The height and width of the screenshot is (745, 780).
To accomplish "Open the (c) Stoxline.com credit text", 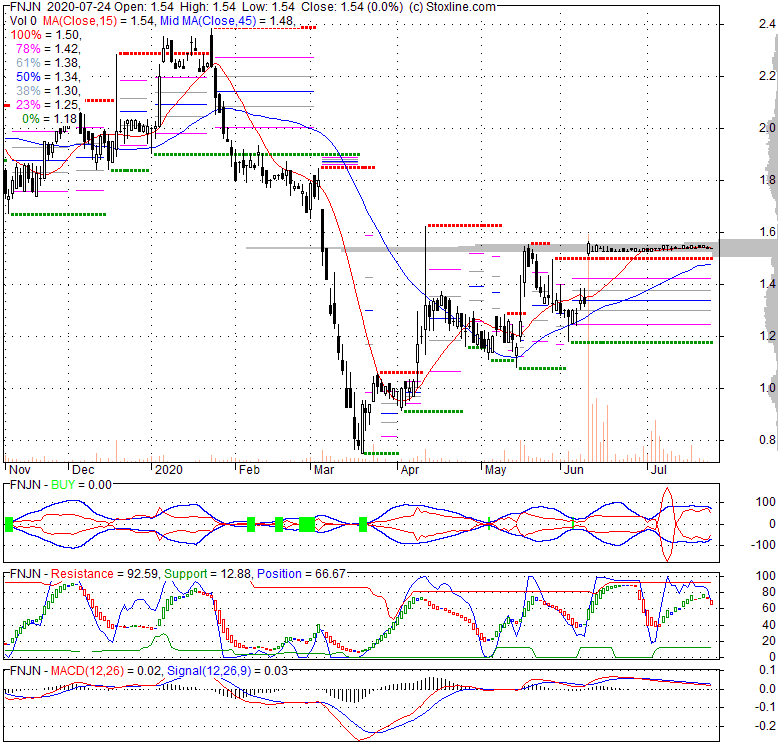I will [452, 7].
